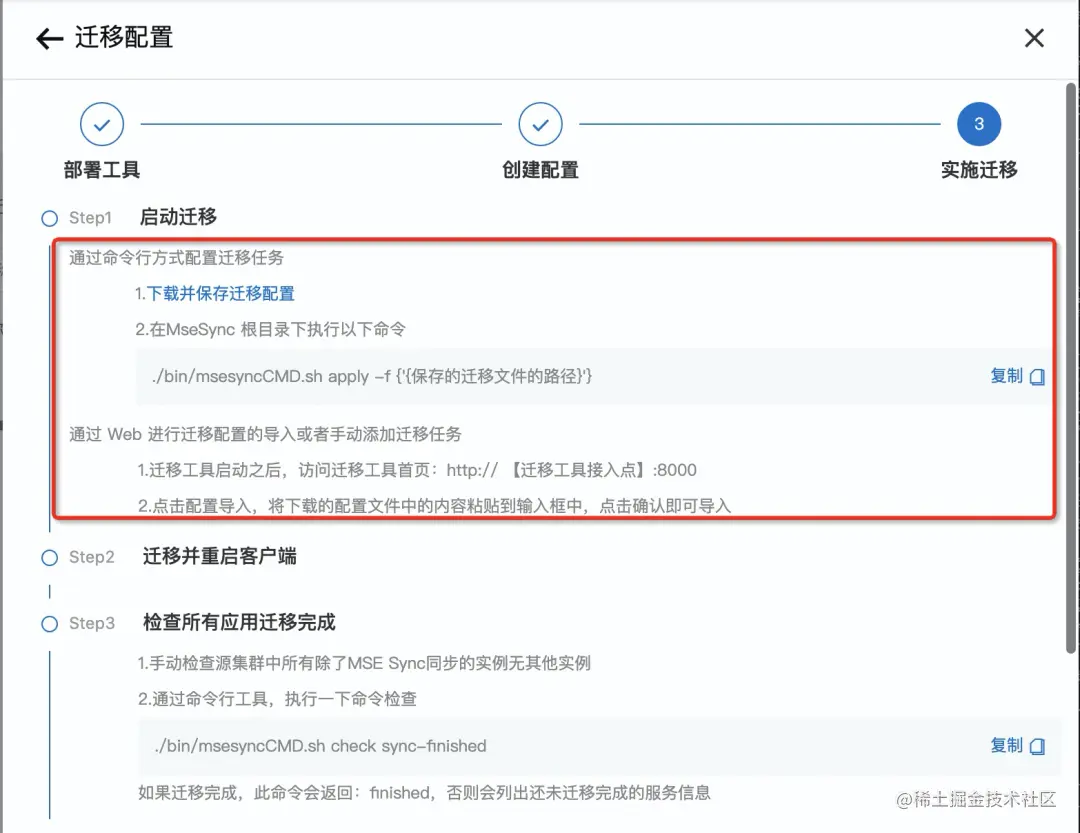Click the ./bin/msesyncCMD.sh apply command text
The image size is (1080, 833).
(372, 376)
